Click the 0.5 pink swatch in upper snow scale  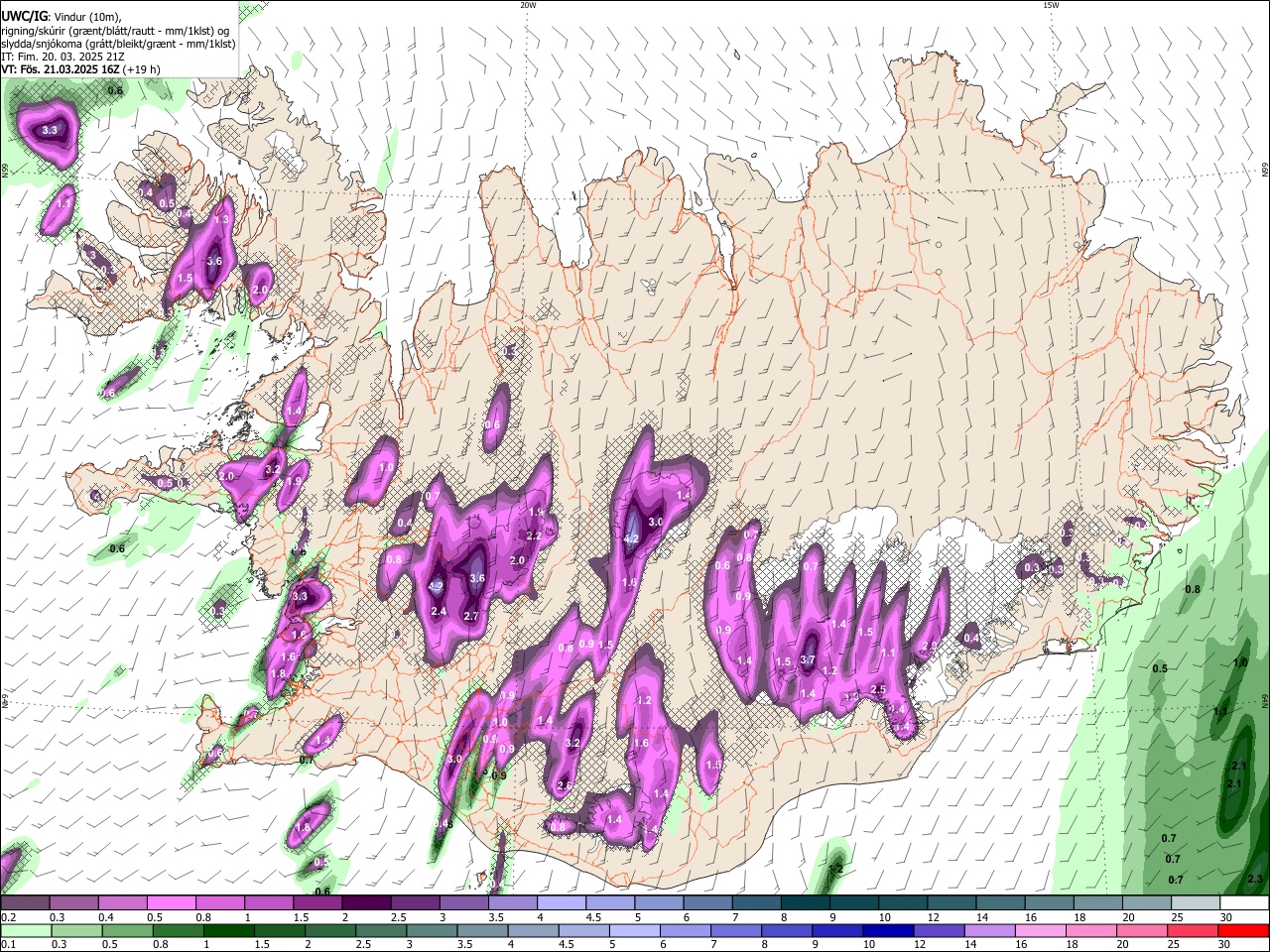pyautogui.click(x=171, y=903)
